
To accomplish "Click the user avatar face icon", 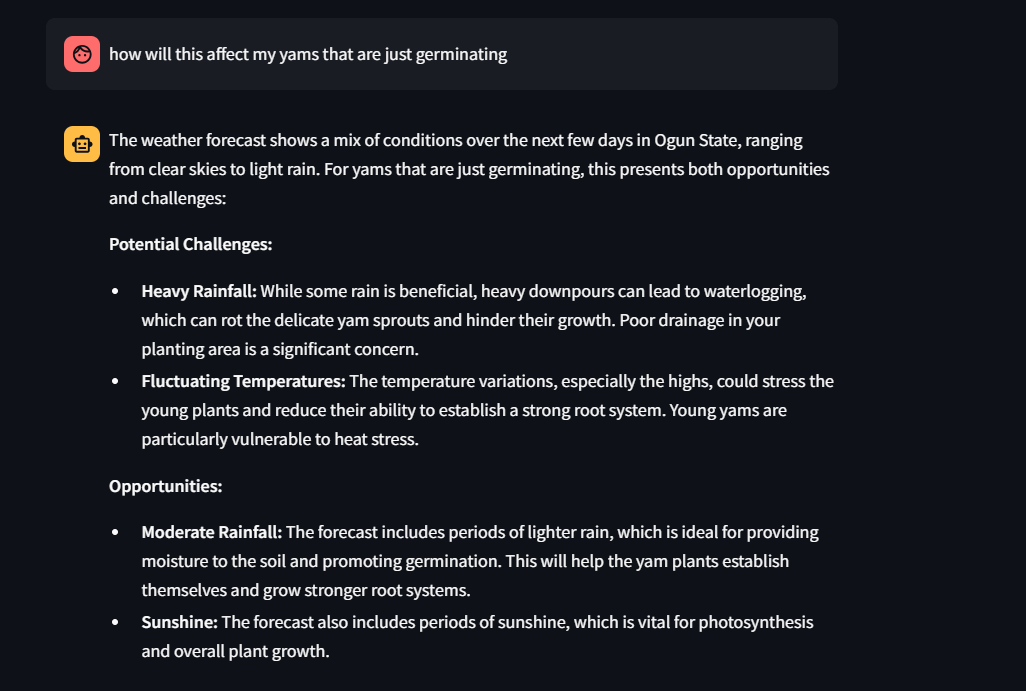I will [x=82, y=54].
